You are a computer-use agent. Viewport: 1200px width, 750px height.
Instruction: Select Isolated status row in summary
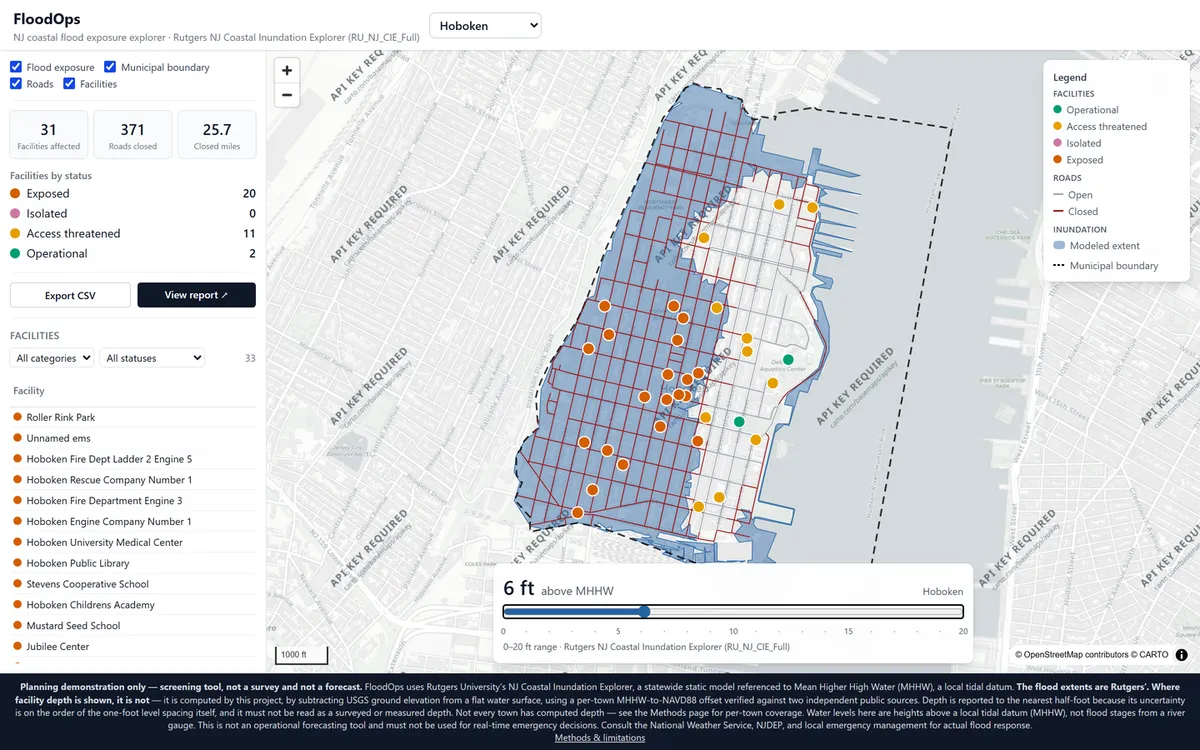tap(133, 213)
